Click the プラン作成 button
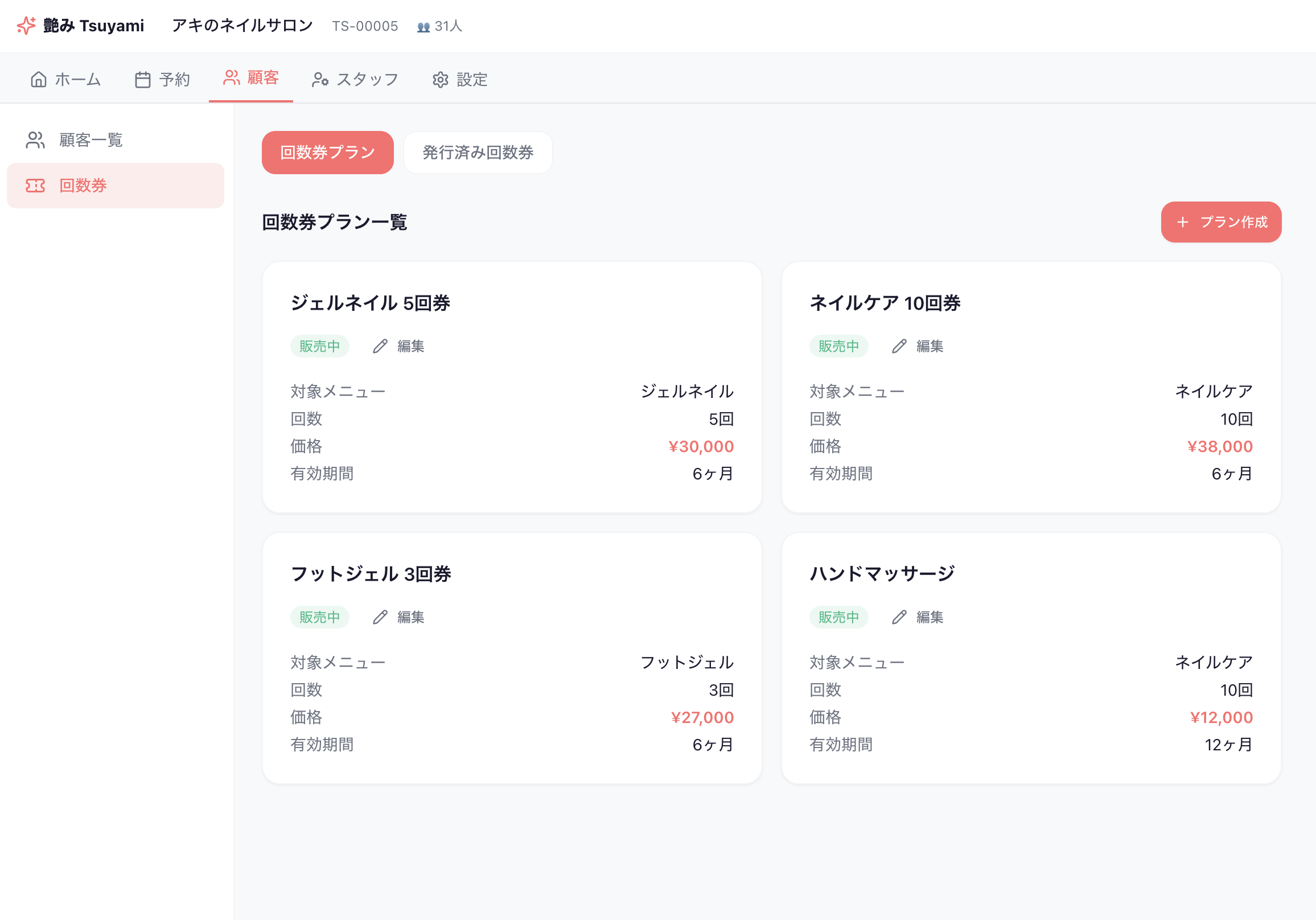 point(1221,222)
